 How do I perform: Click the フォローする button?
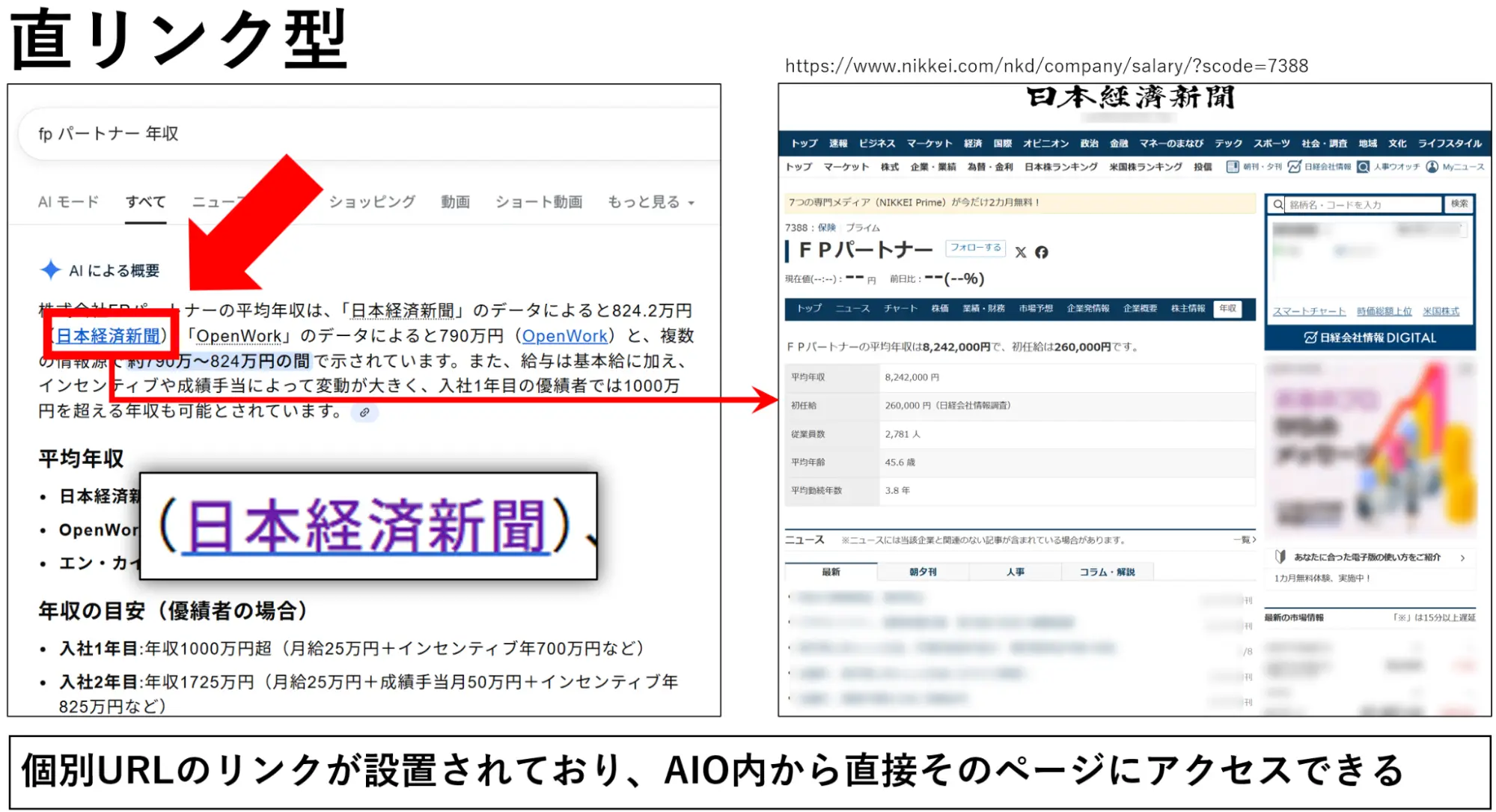975,248
